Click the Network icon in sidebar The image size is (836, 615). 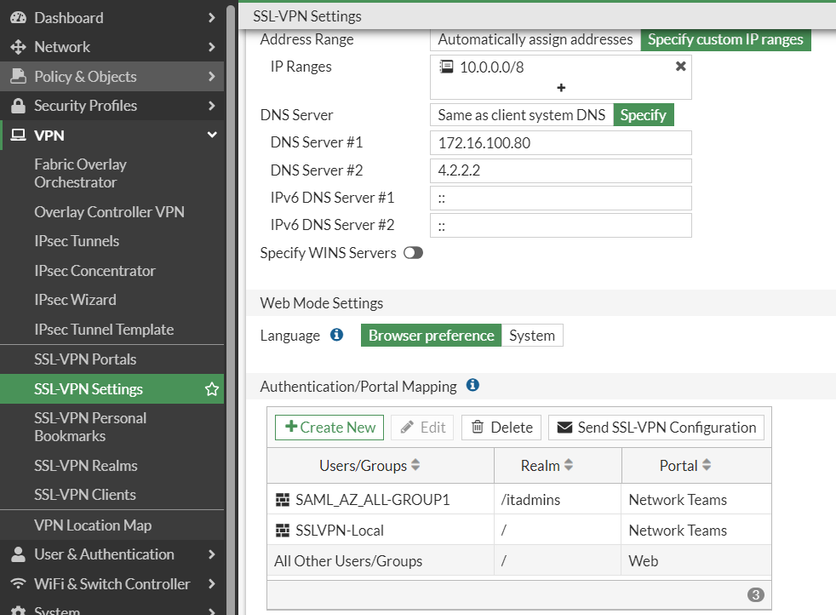(x=17, y=47)
